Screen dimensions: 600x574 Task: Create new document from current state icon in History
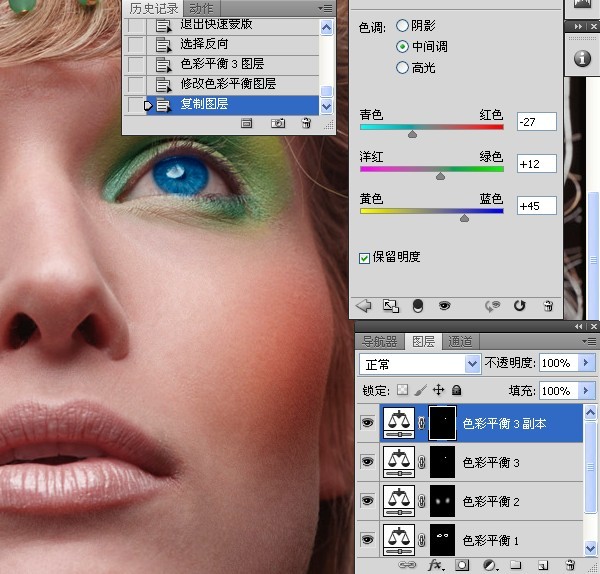(x=246, y=123)
